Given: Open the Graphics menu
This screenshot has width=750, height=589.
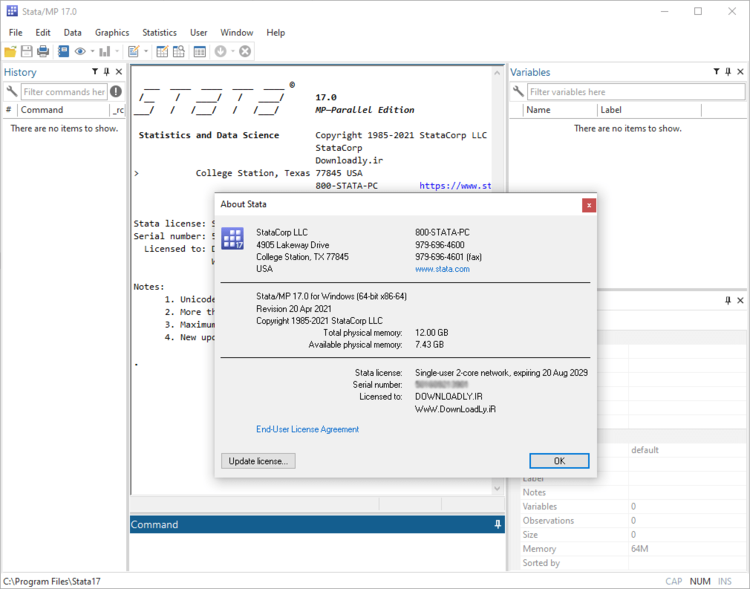Looking at the screenshot, I should [112, 32].
